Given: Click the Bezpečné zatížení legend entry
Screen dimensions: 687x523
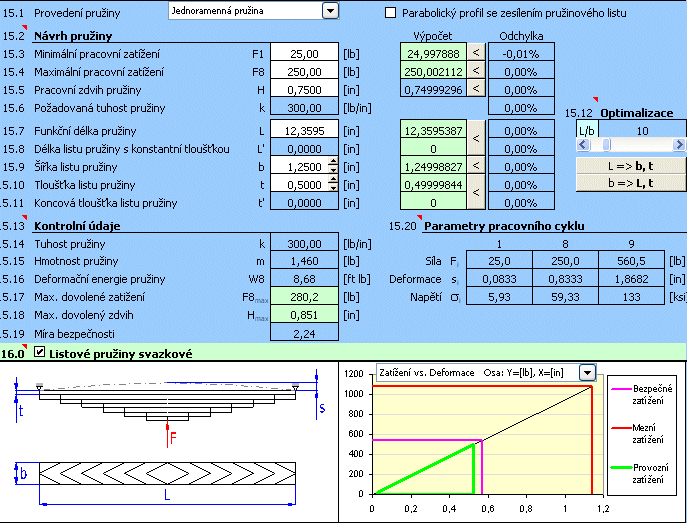Looking at the screenshot, I should (x=643, y=395).
